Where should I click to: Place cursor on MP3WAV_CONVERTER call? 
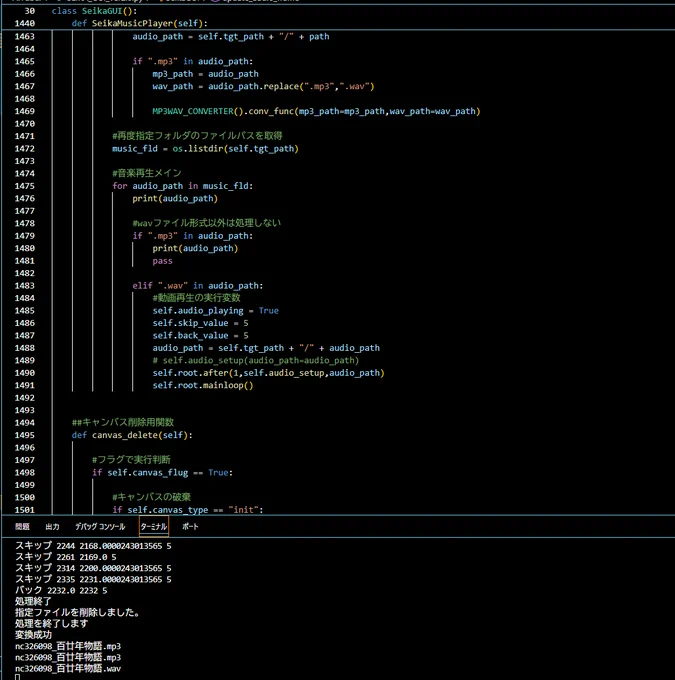[316, 111]
